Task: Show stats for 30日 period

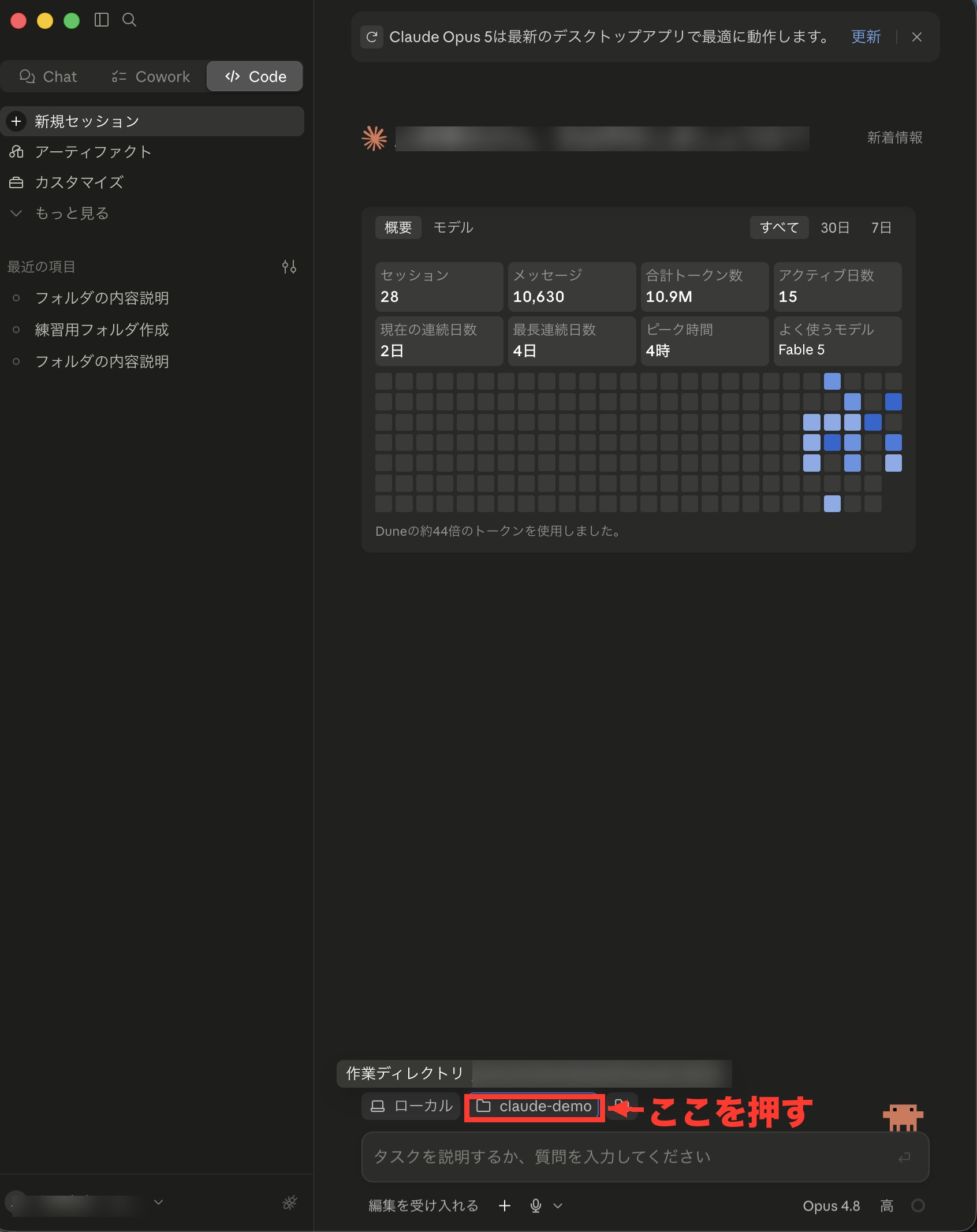Action: (x=835, y=227)
